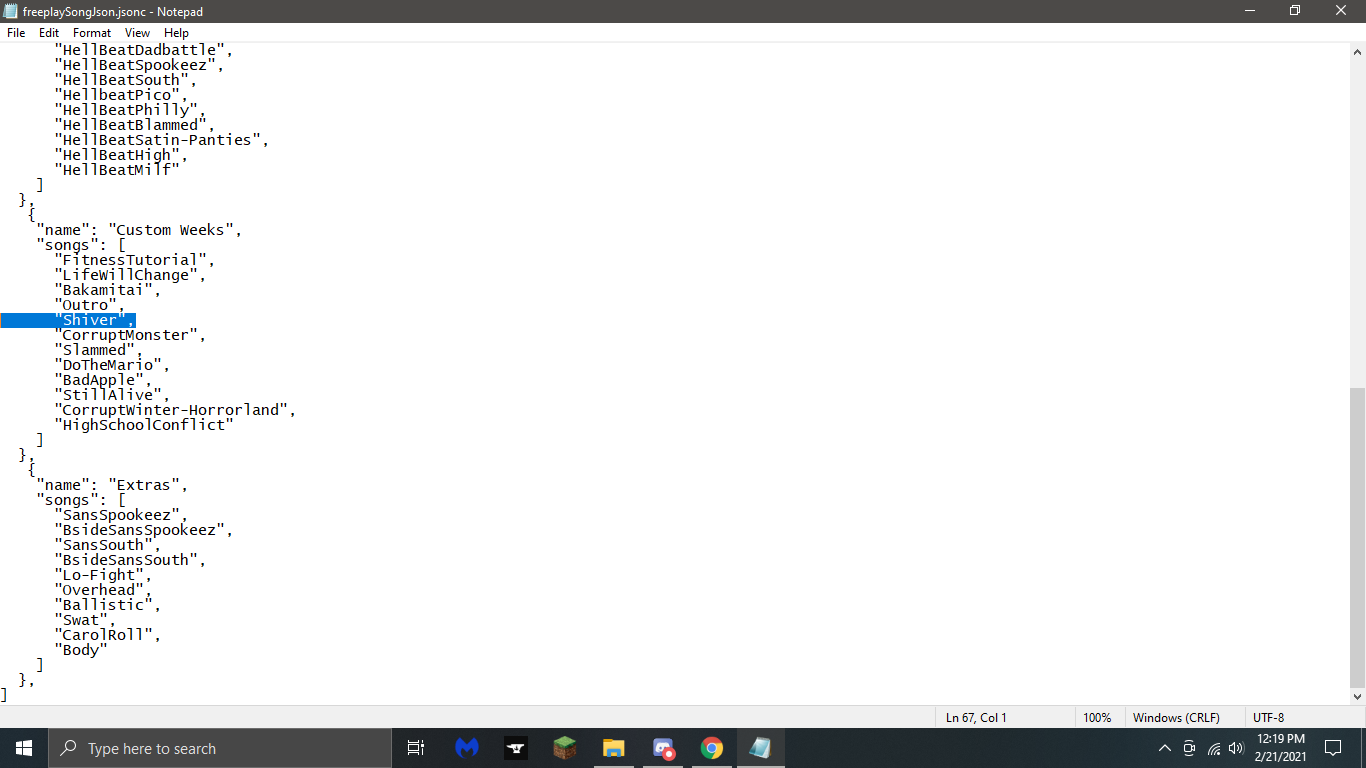Click the 100% zoom level indicator

(x=1097, y=717)
